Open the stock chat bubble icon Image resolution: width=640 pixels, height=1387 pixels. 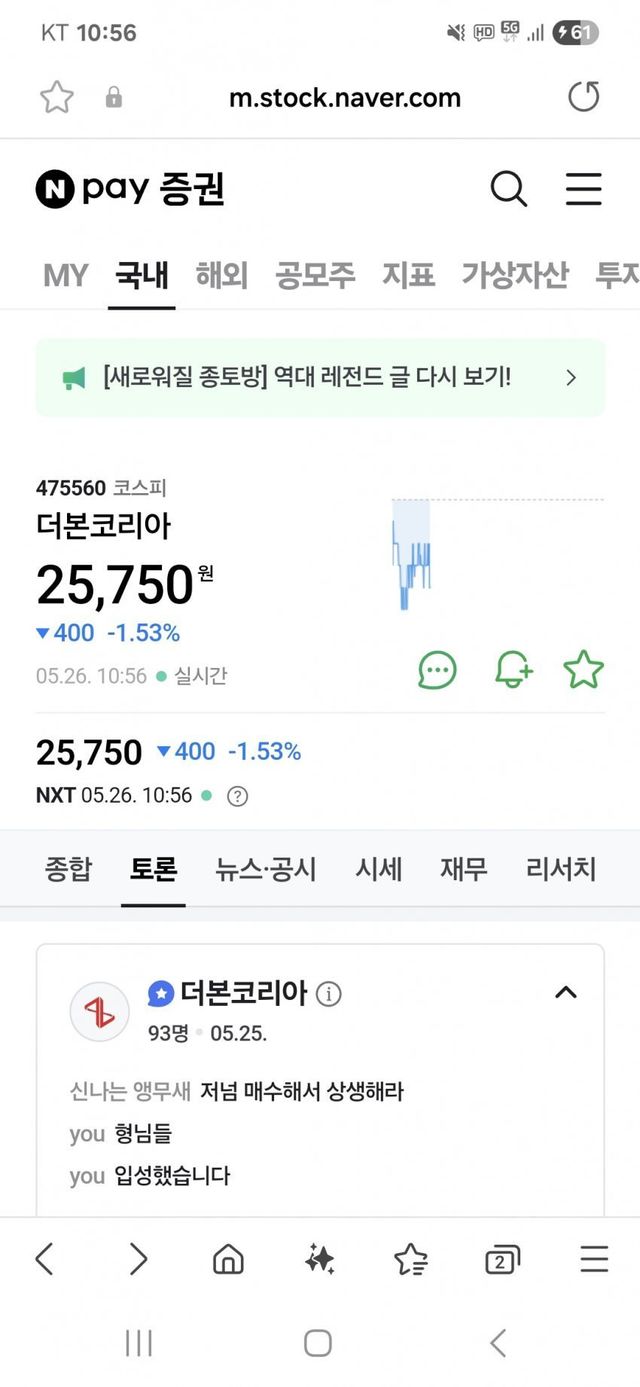pos(437,670)
